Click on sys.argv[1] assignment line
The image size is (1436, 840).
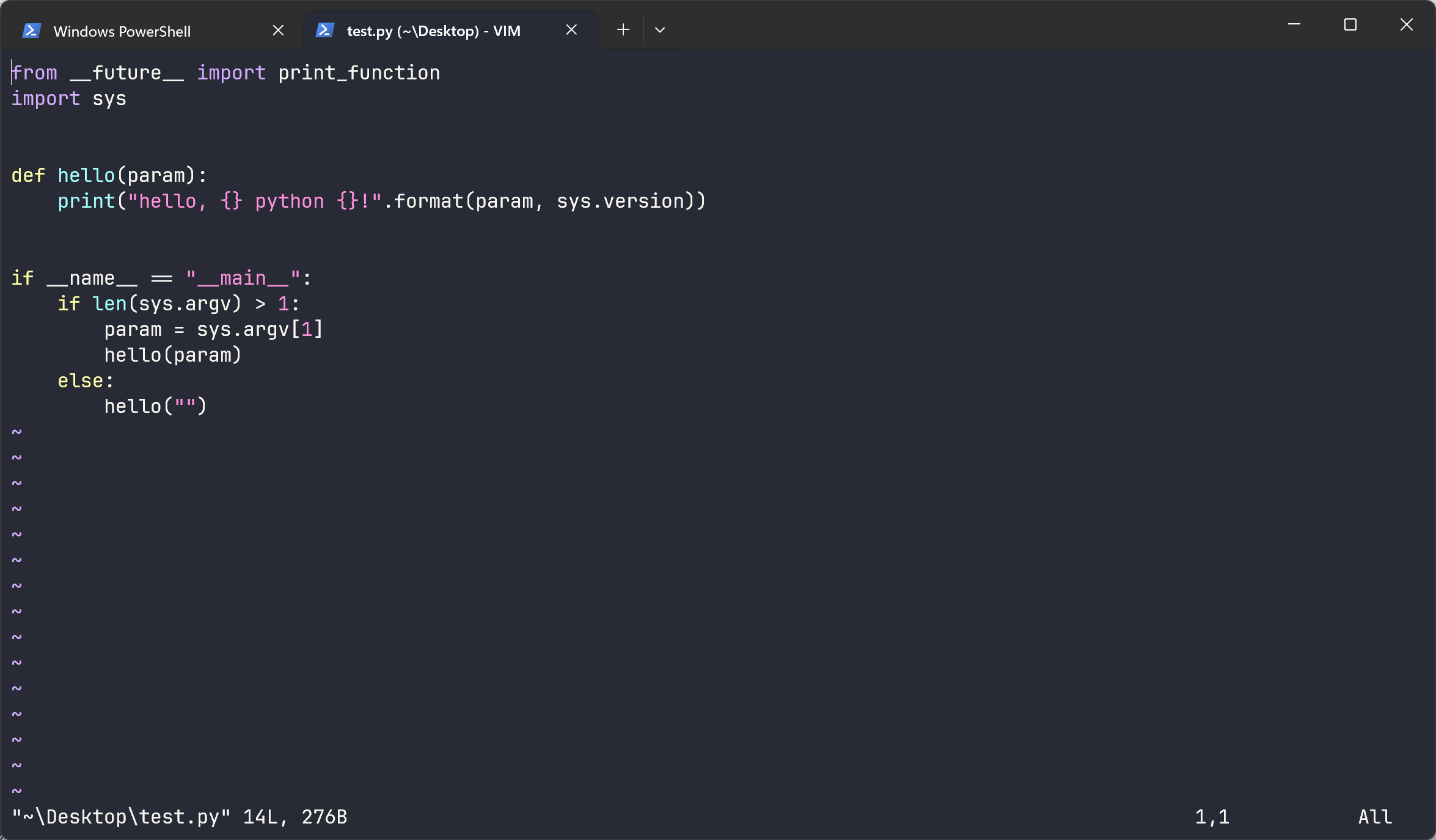tap(213, 330)
